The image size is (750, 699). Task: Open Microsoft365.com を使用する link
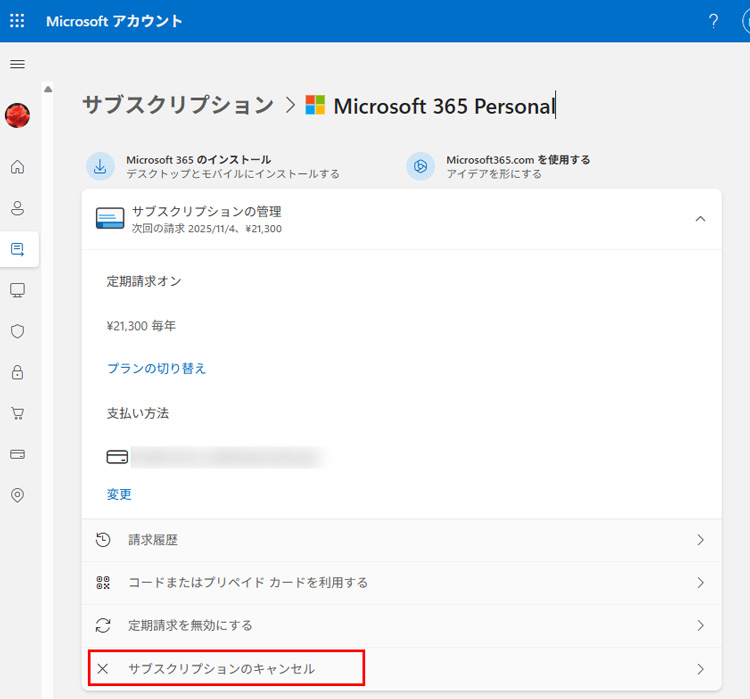[x=518, y=160]
